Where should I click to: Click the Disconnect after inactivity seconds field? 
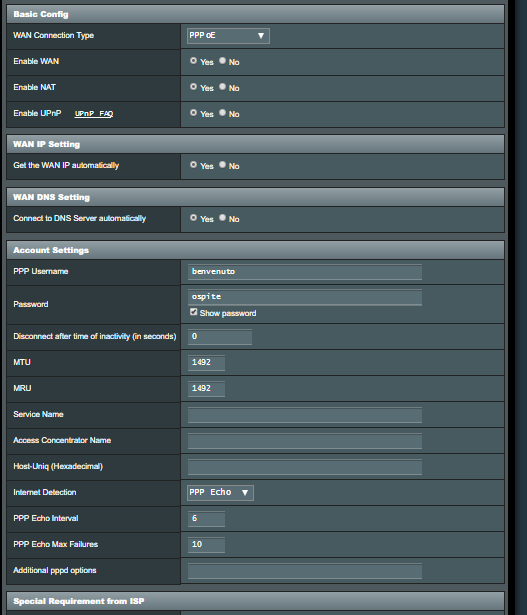220,337
